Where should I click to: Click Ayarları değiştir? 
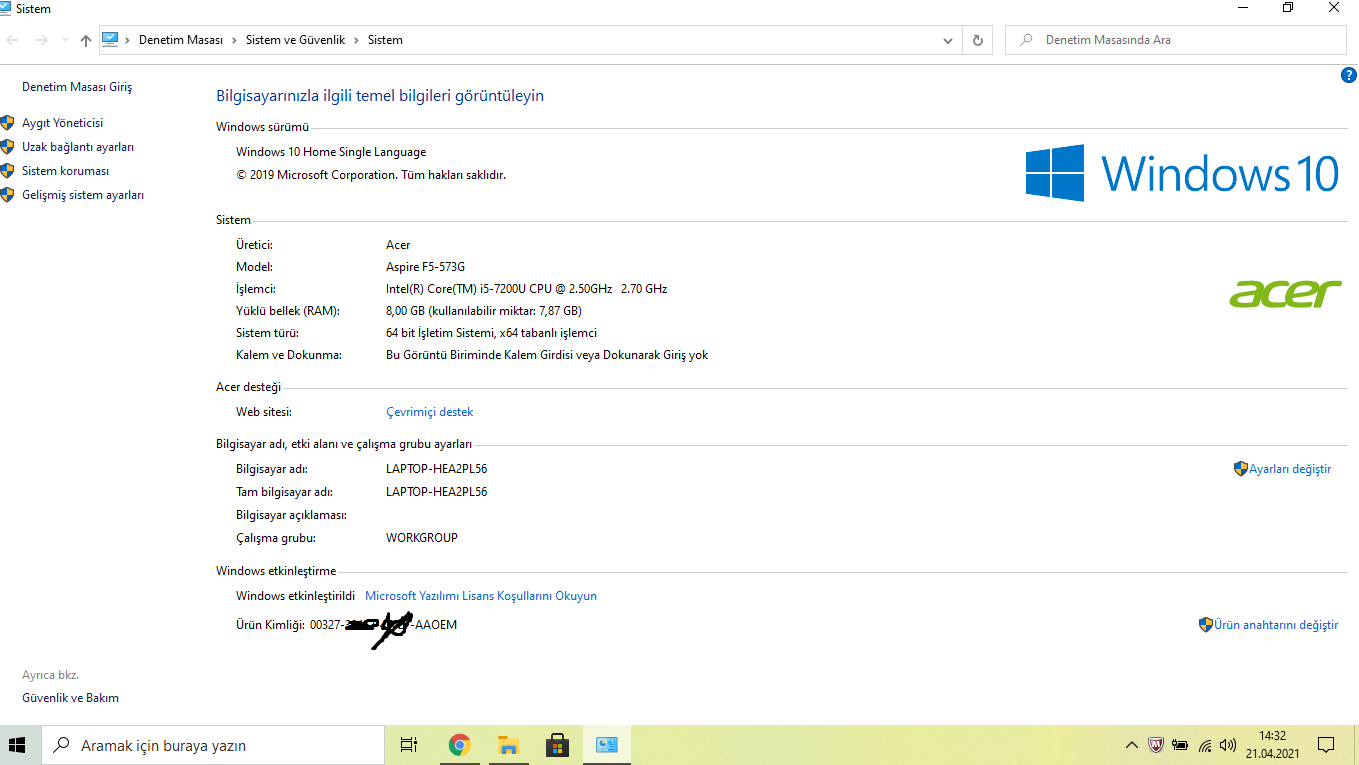coord(1290,469)
